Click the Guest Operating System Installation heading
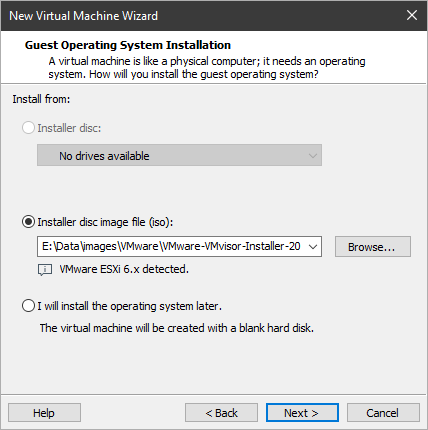 tap(128, 45)
